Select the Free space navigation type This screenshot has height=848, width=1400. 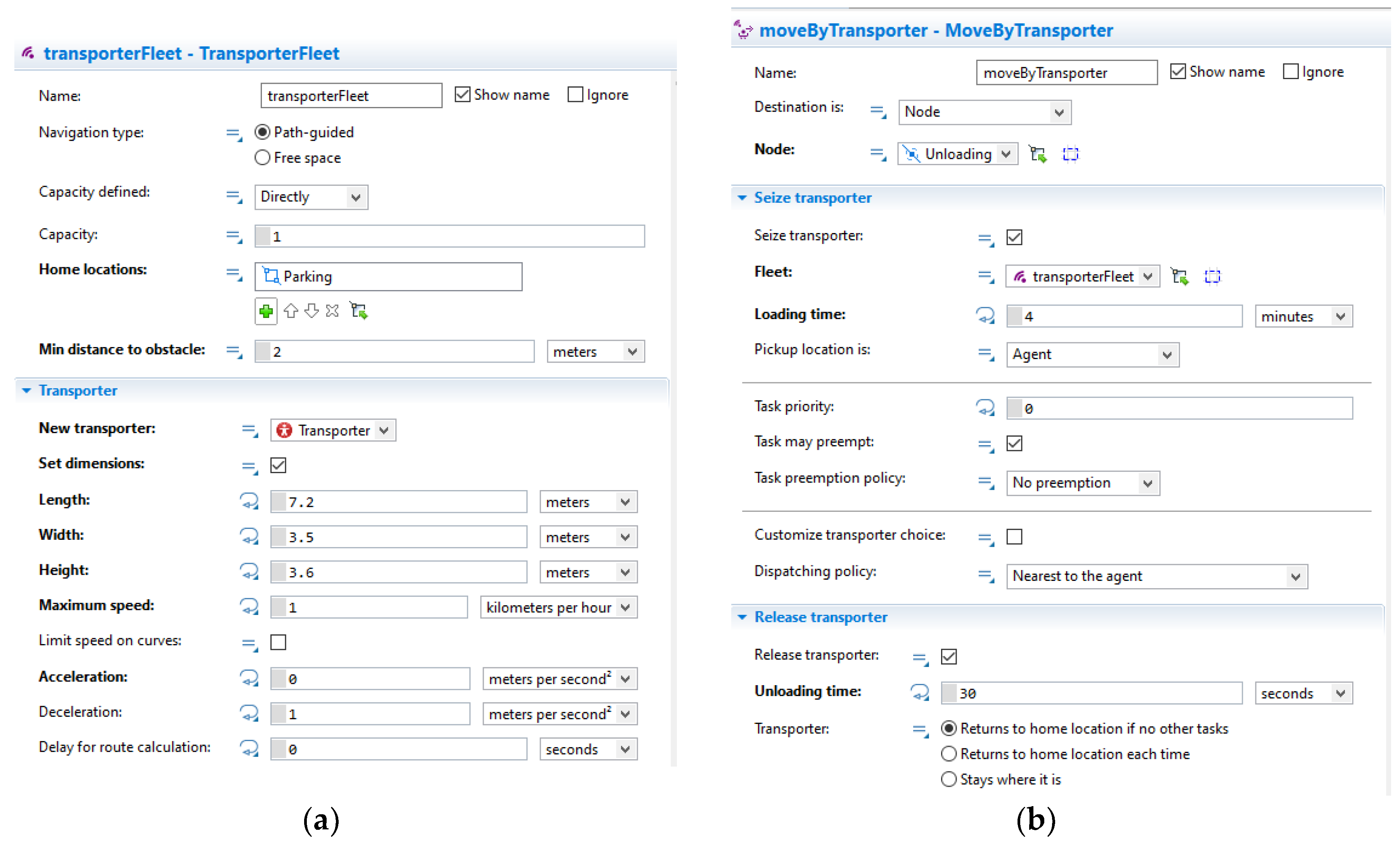[262, 157]
